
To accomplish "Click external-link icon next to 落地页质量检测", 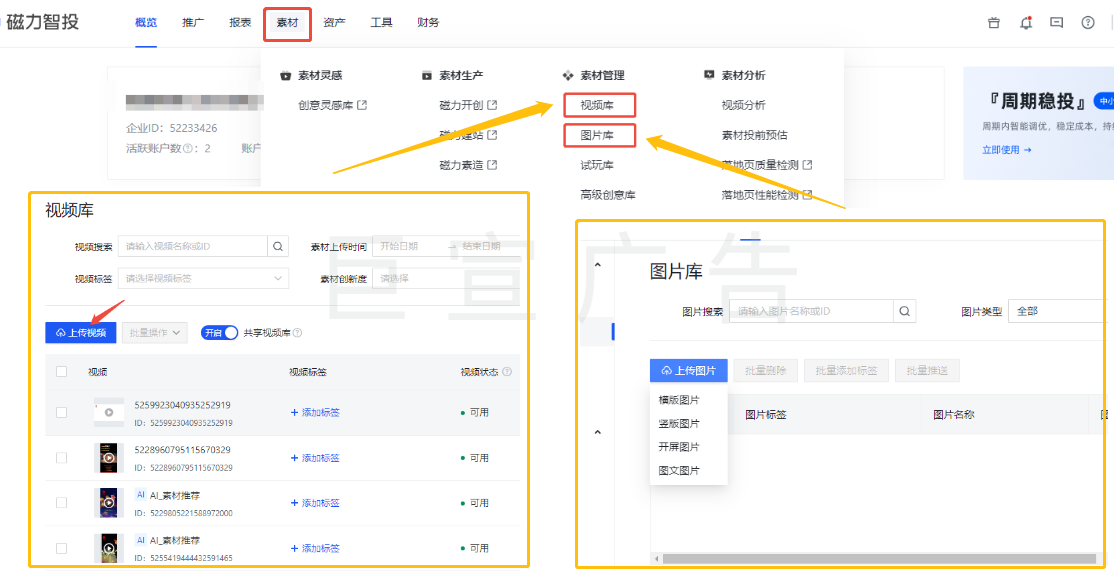I will point(806,165).
